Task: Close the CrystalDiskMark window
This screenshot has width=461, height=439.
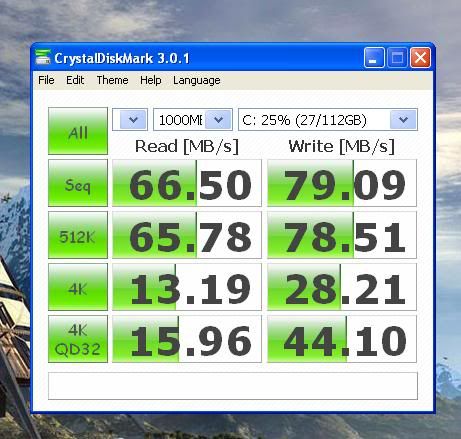Action: tap(420, 58)
